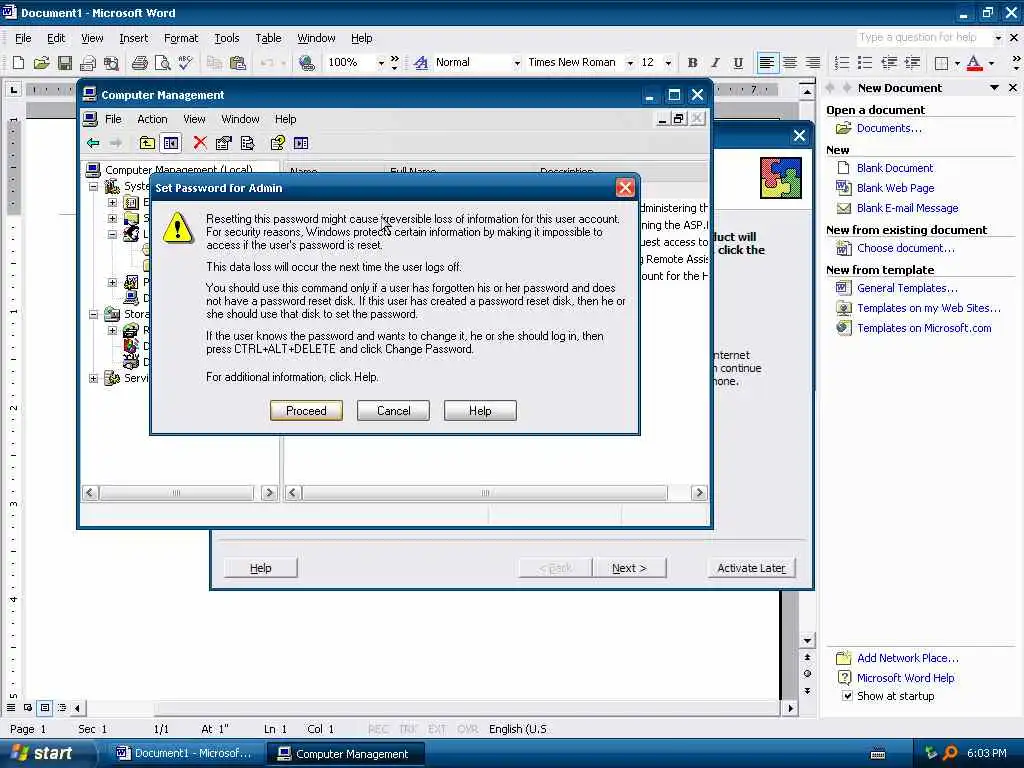This screenshot has height=768, width=1024.
Task: Open the Normal style dropdown
Action: point(517,63)
